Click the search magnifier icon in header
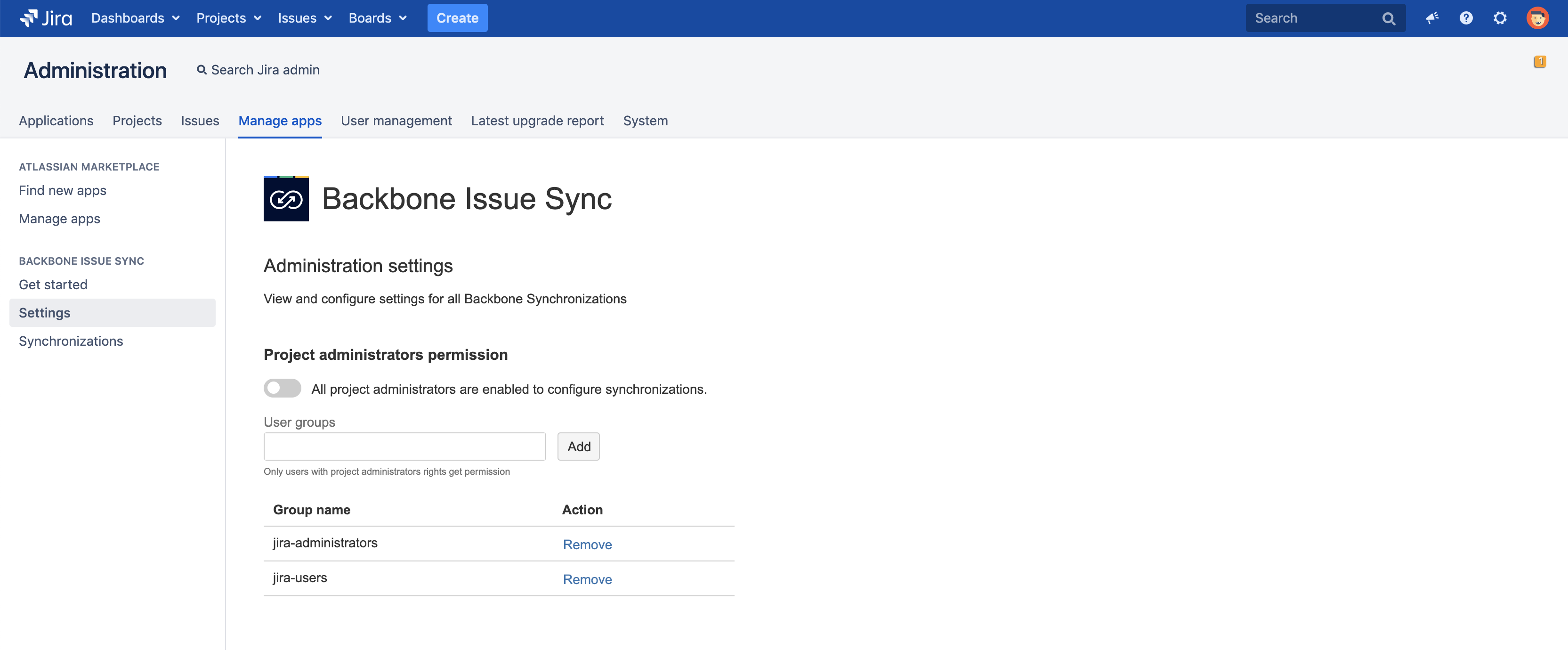The image size is (1568, 650). click(1389, 19)
